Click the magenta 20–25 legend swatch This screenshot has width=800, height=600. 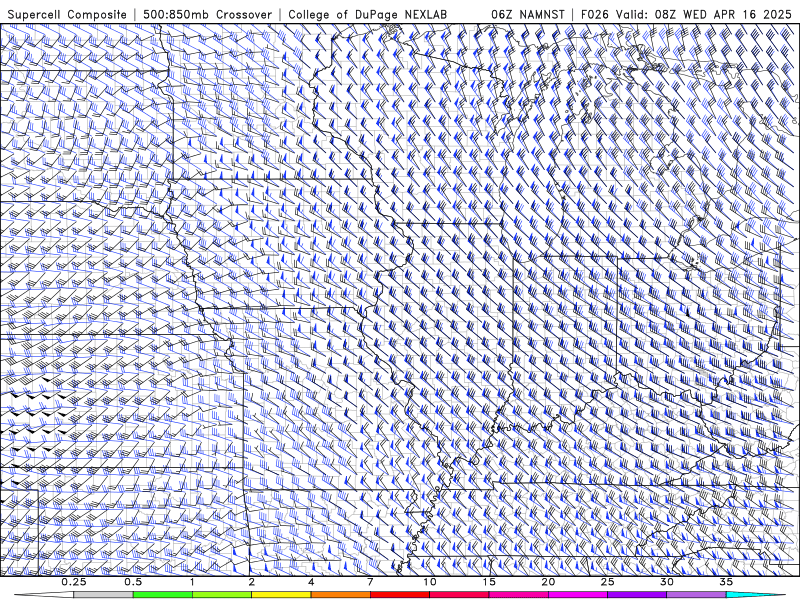pos(578,595)
